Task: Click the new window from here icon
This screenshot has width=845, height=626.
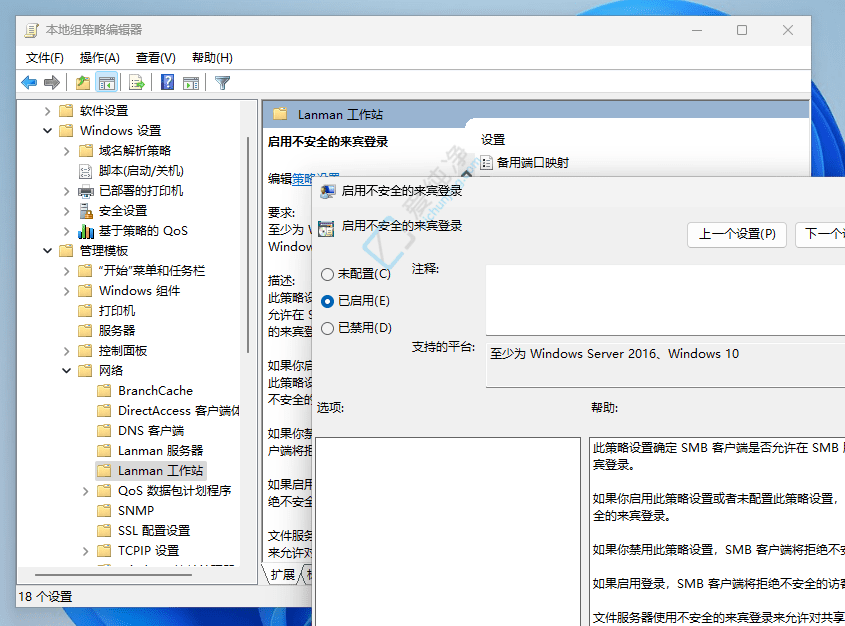Action: (190, 82)
